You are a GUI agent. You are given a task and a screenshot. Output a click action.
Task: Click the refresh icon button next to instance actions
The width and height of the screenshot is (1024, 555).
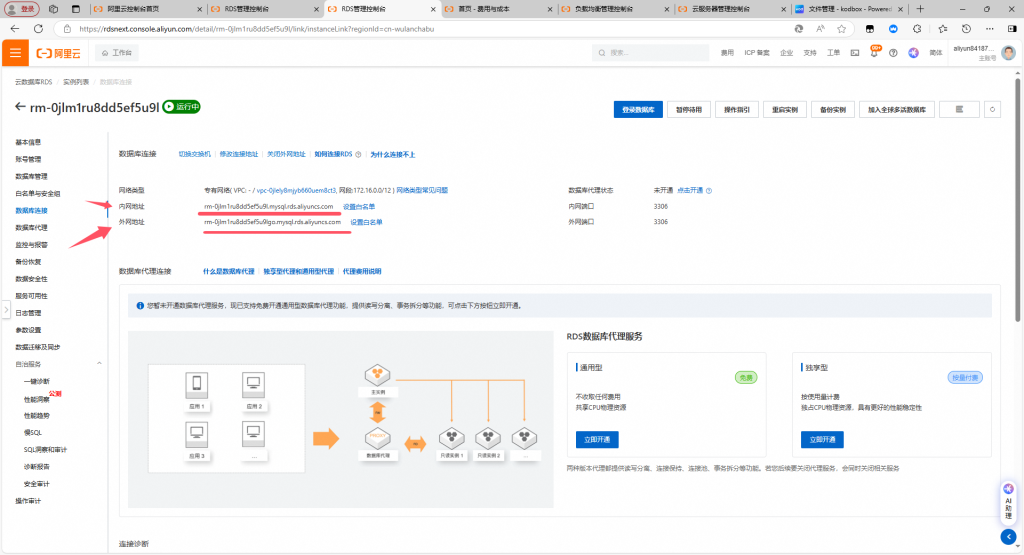992,109
